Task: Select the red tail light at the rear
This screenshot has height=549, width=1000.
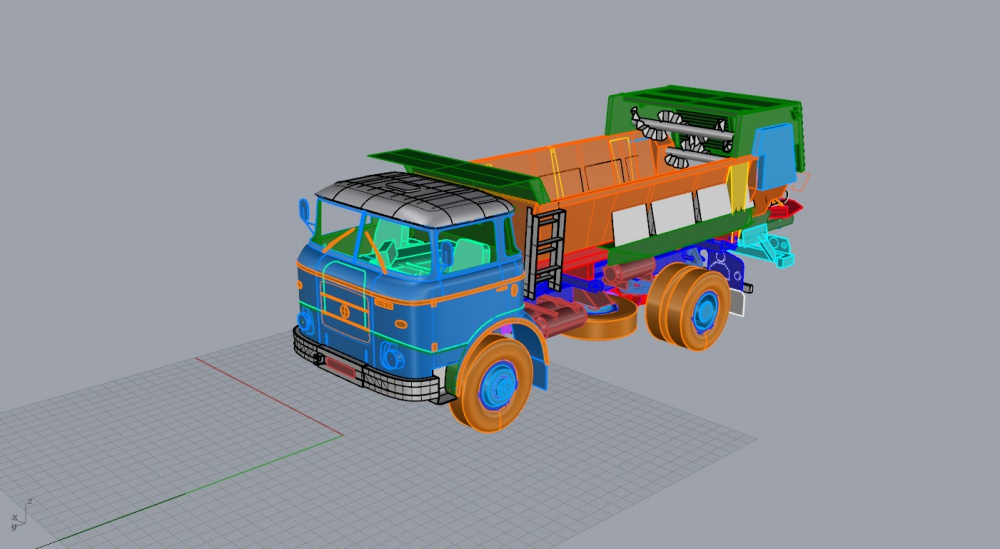Action: pos(788,207)
